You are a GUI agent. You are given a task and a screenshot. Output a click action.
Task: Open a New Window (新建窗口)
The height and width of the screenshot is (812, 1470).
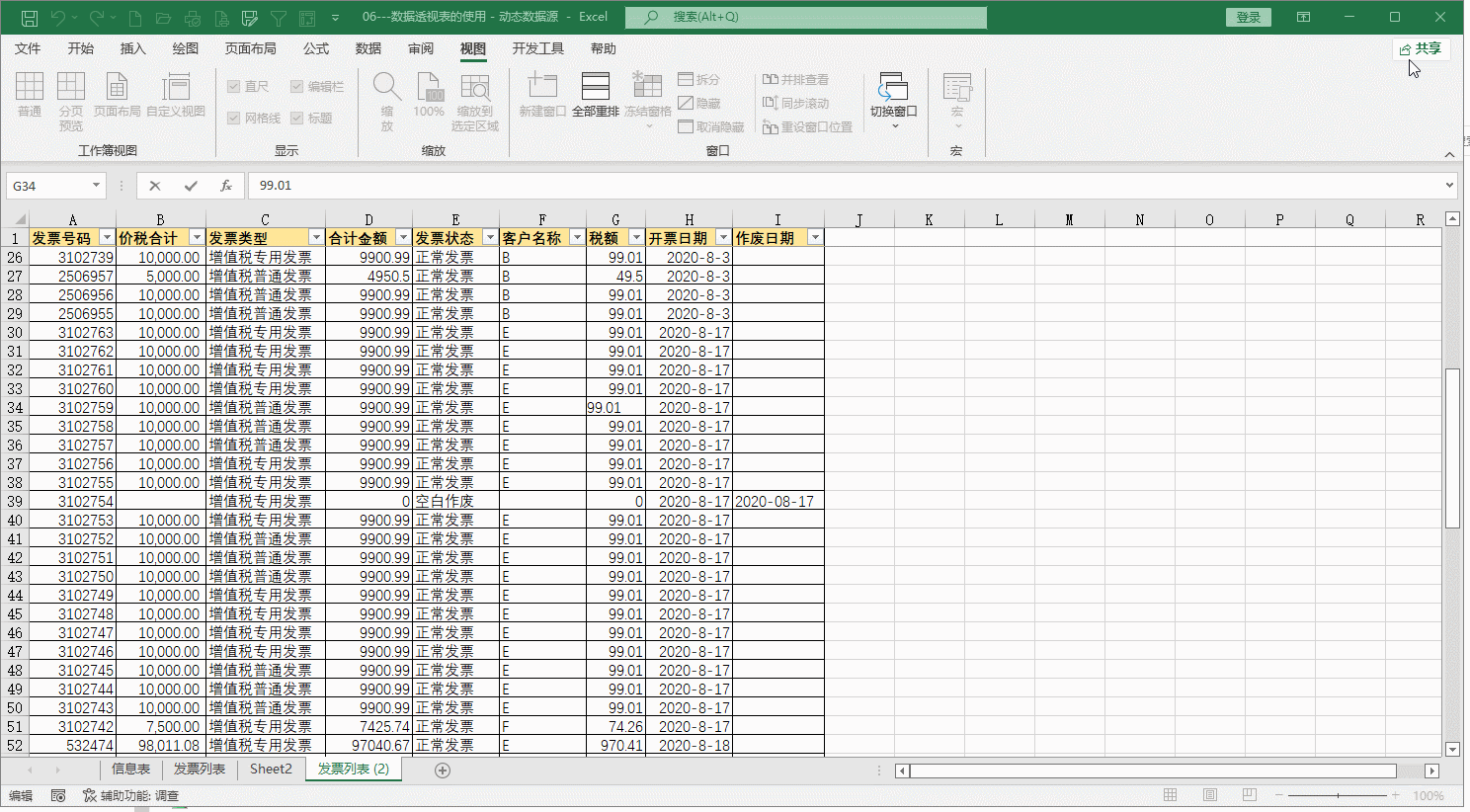pyautogui.click(x=542, y=96)
